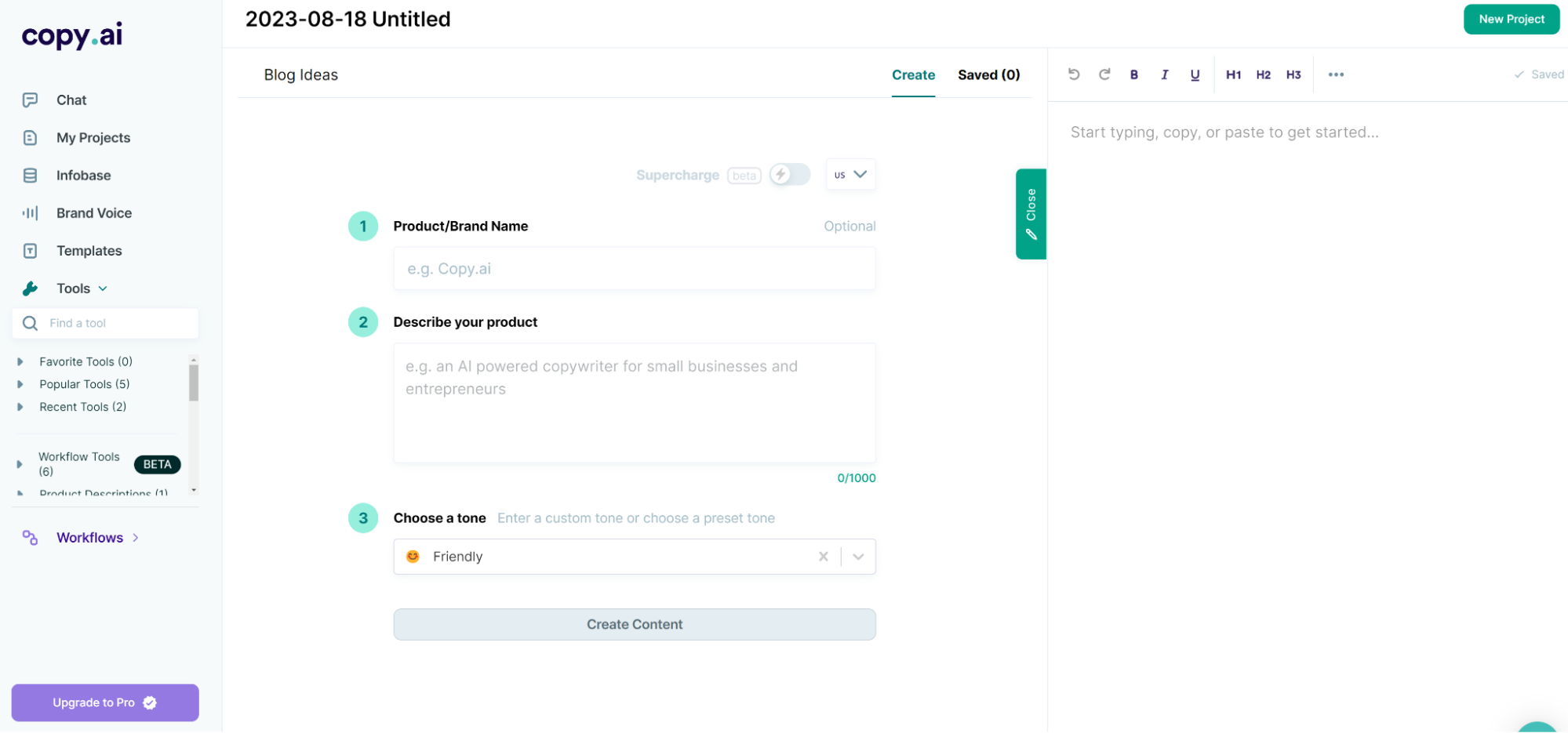Open more options with three-dot icon
The height and width of the screenshot is (733, 1568).
pyautogui.click(x=1336, y=74)
